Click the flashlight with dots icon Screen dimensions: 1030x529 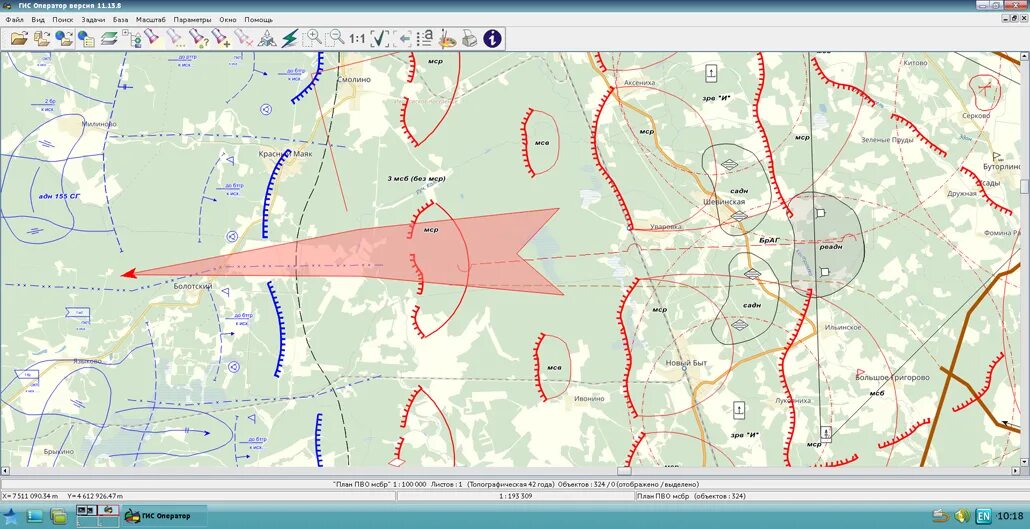point(175,37)
